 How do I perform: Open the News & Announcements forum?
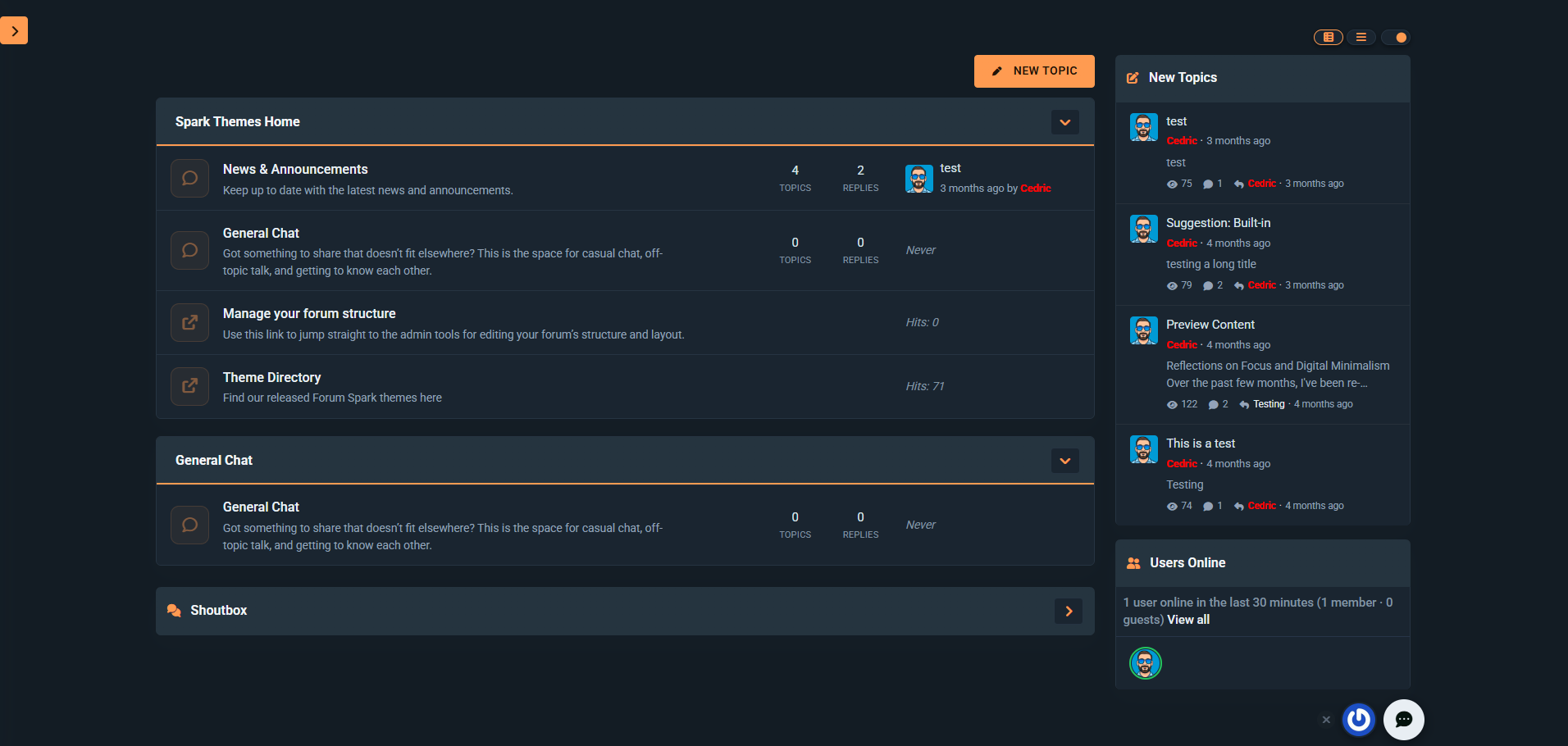point(295,169)
